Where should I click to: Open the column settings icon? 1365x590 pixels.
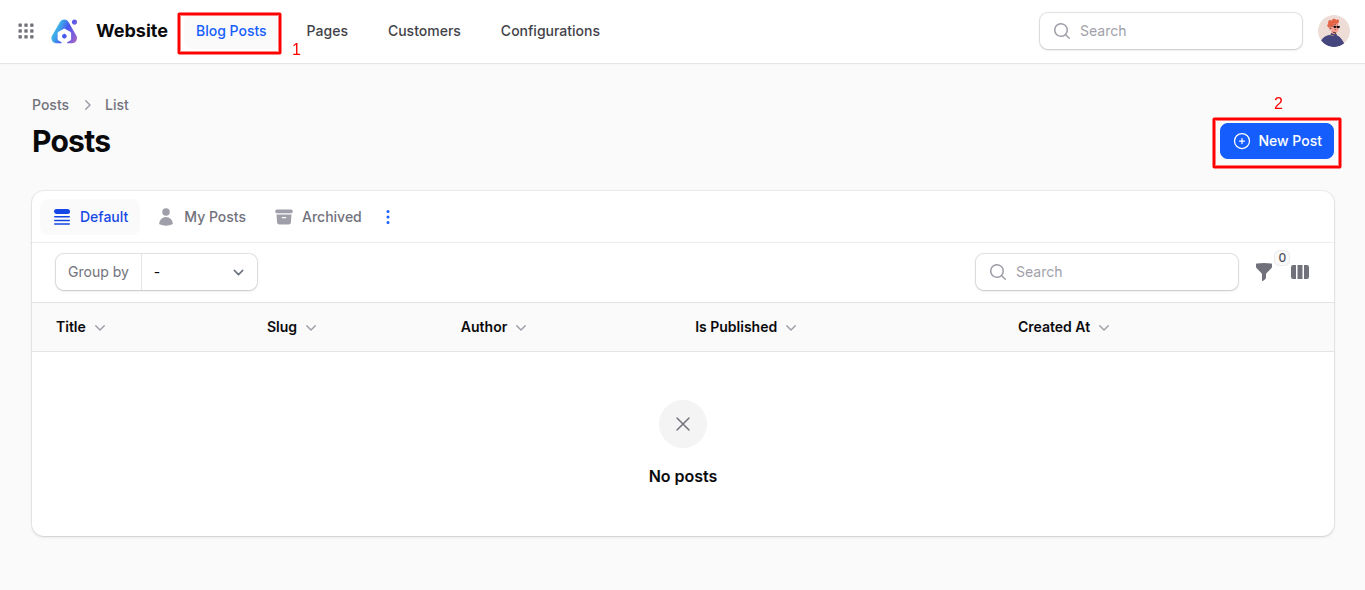(1299, 271)
